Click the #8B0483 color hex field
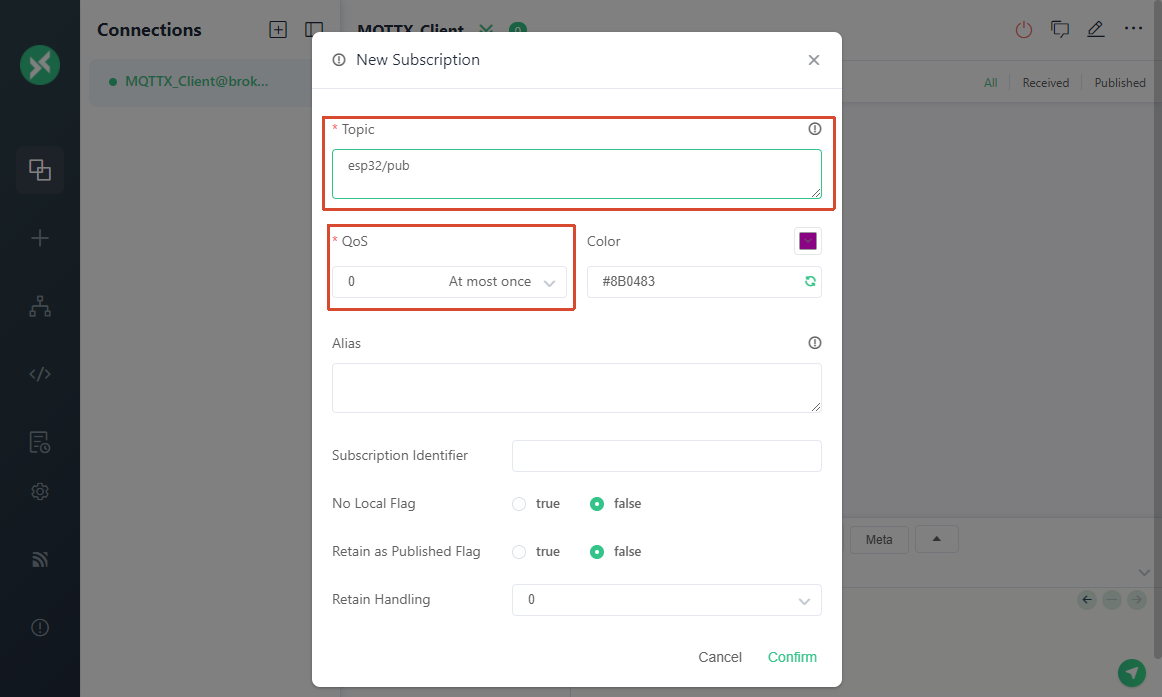The height and width of the screenshot is (697, 1162). pos(704,281)
